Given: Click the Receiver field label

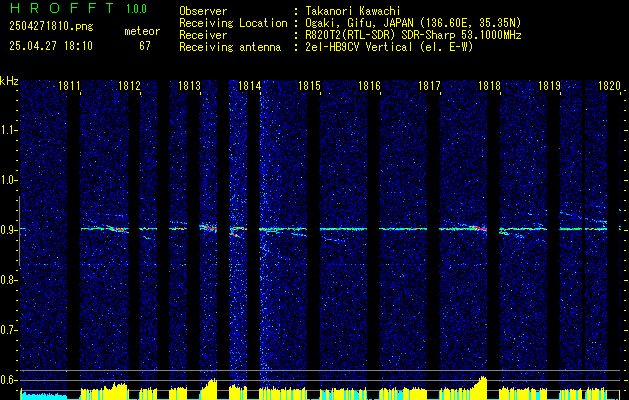Looking at the screenshot, I should tap(203, 35).
